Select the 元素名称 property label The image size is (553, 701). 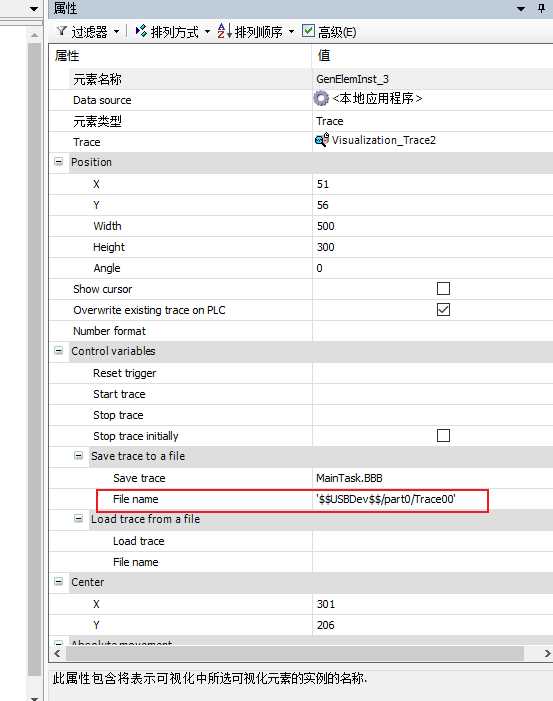coord(97,80)
